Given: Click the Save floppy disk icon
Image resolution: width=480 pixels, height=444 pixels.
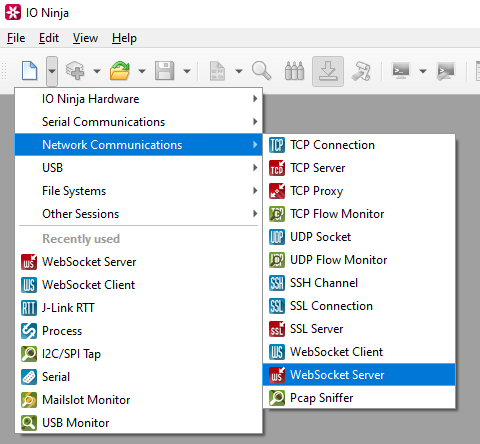Looking at the screenshot, I should [x=165, y=71].
